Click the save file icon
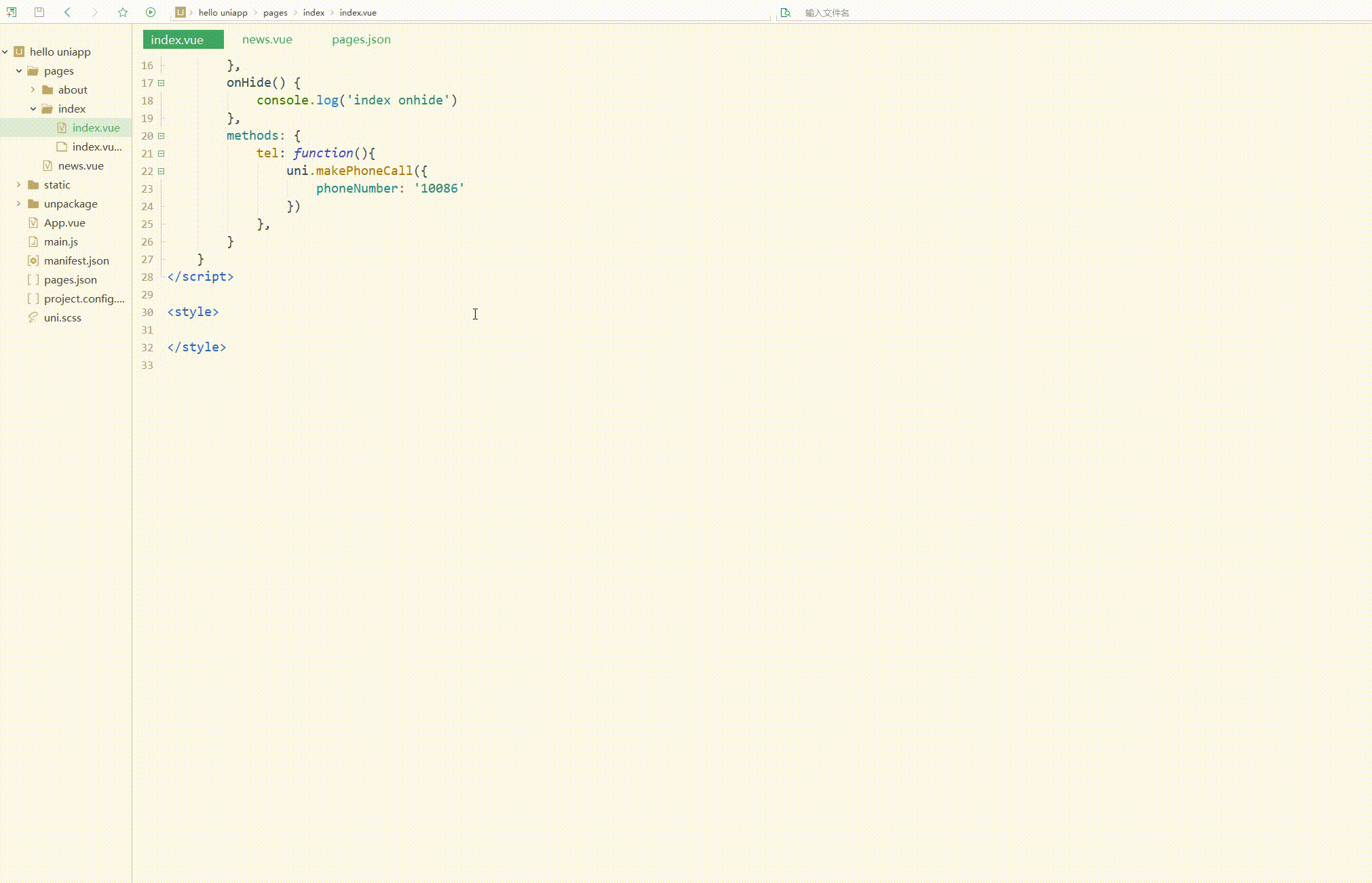Viewport: 1372px width, 883px height. [39, 12]
